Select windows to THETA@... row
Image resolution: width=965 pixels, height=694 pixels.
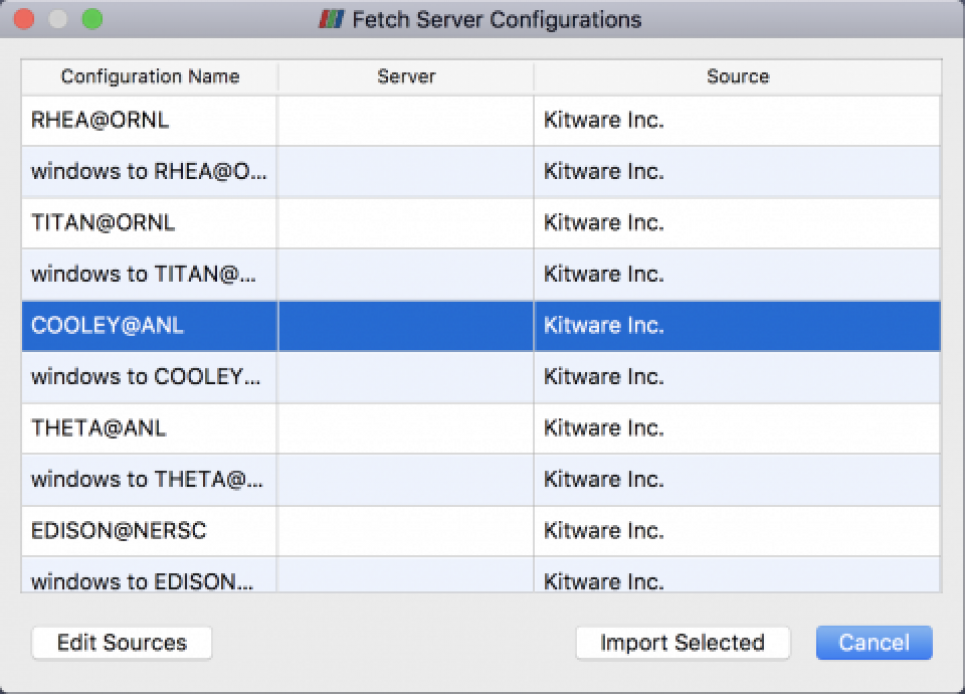(148, 479)
